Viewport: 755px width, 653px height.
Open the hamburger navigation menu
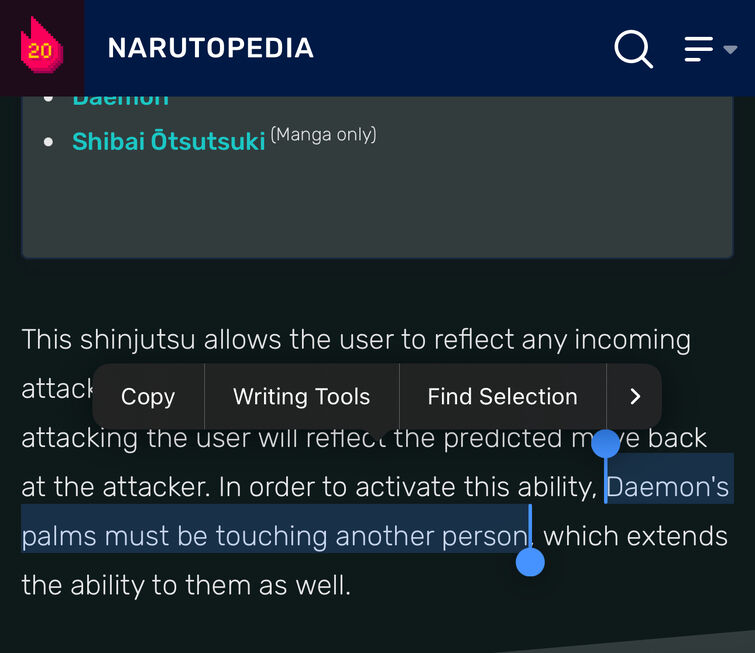(x=699, y=49)
